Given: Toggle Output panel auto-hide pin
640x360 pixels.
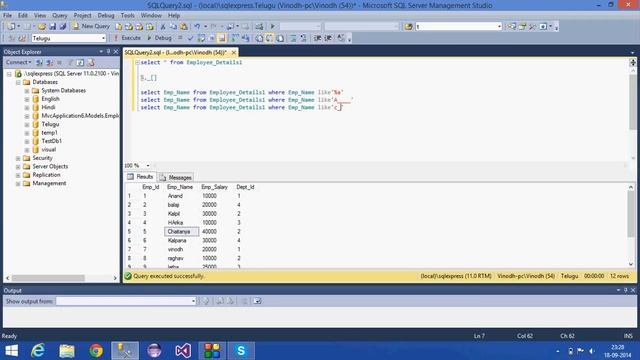Looking at the screenshot, I should coord(625,290).
